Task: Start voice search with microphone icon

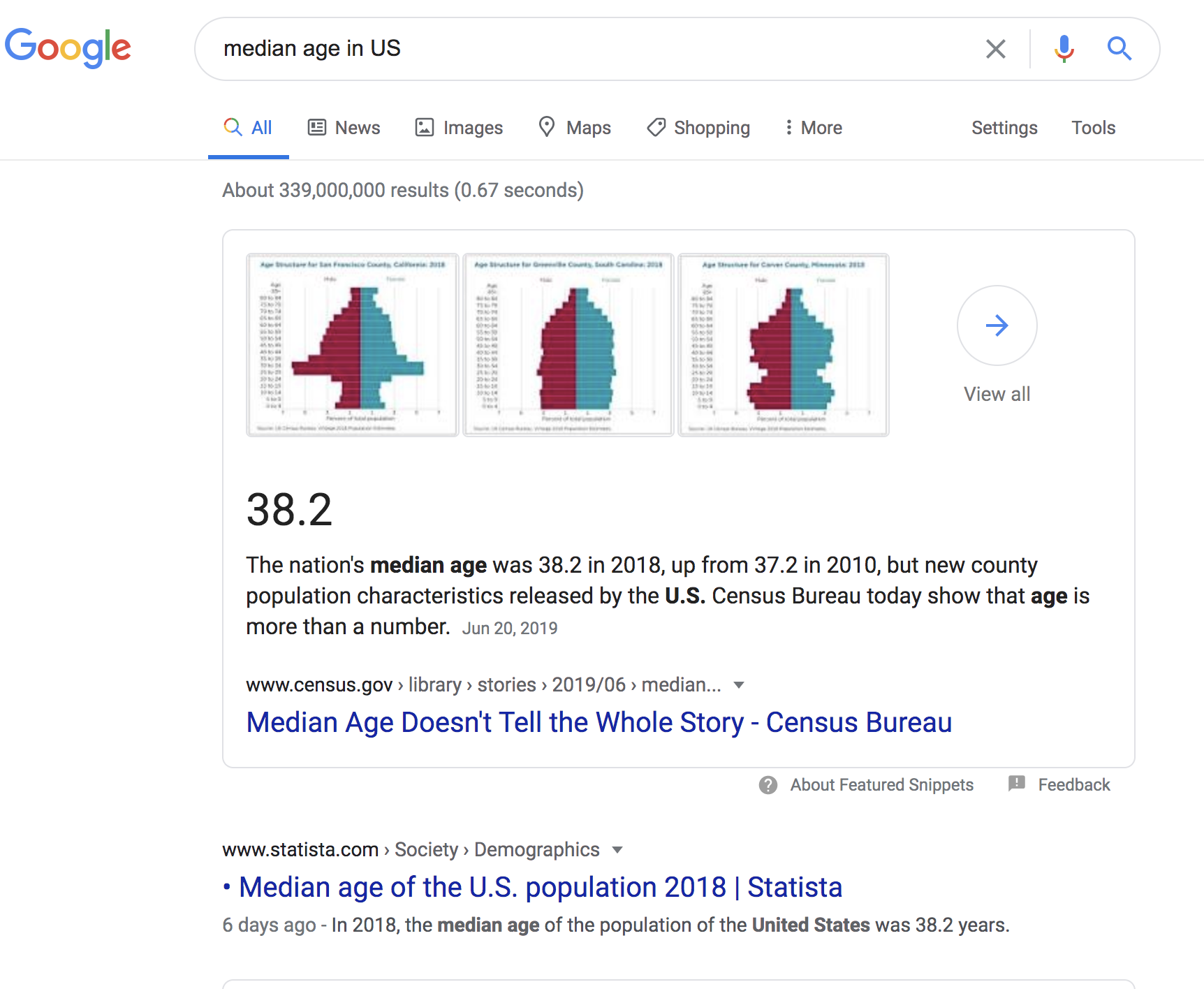Action: point(1064,49)
